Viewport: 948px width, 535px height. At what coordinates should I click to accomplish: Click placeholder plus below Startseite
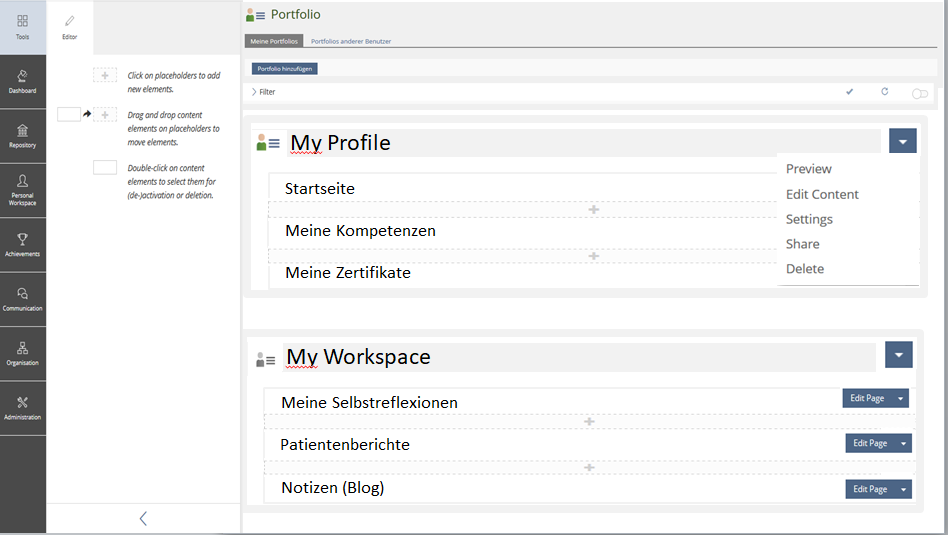coord(593,210)
